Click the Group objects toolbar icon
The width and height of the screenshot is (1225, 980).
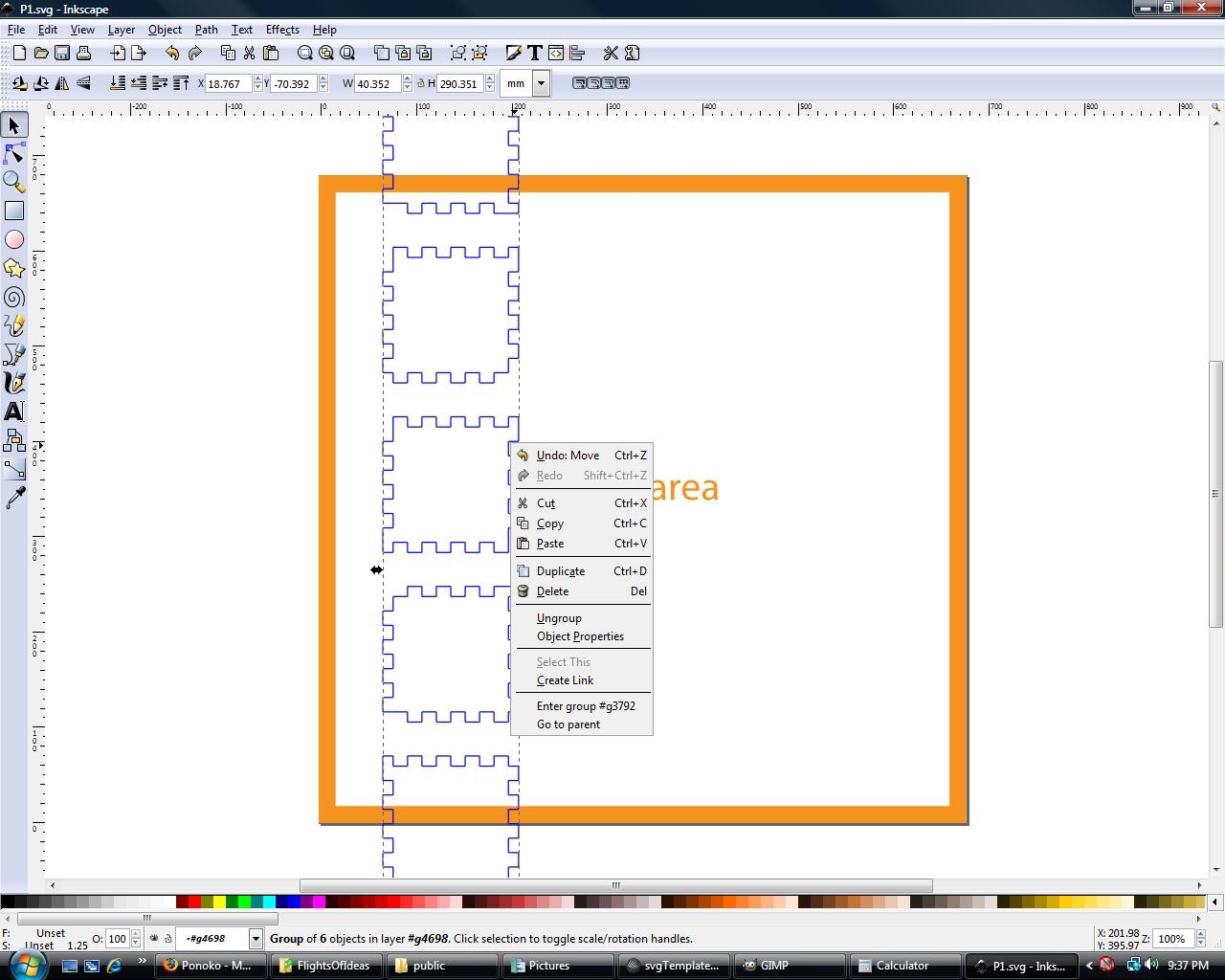[458, 53]
